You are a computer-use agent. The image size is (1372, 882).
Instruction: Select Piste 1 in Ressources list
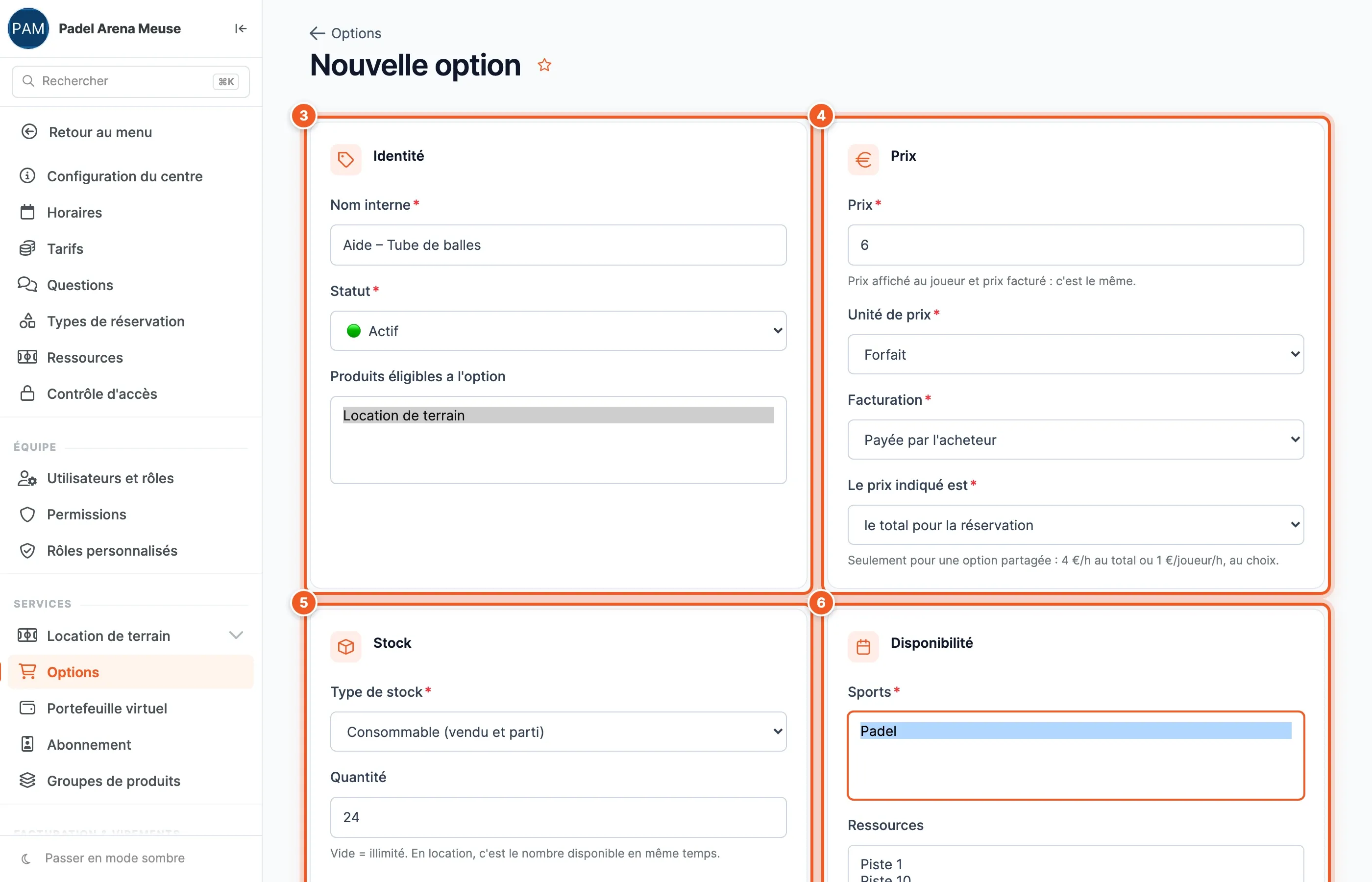click(1076, 864)
